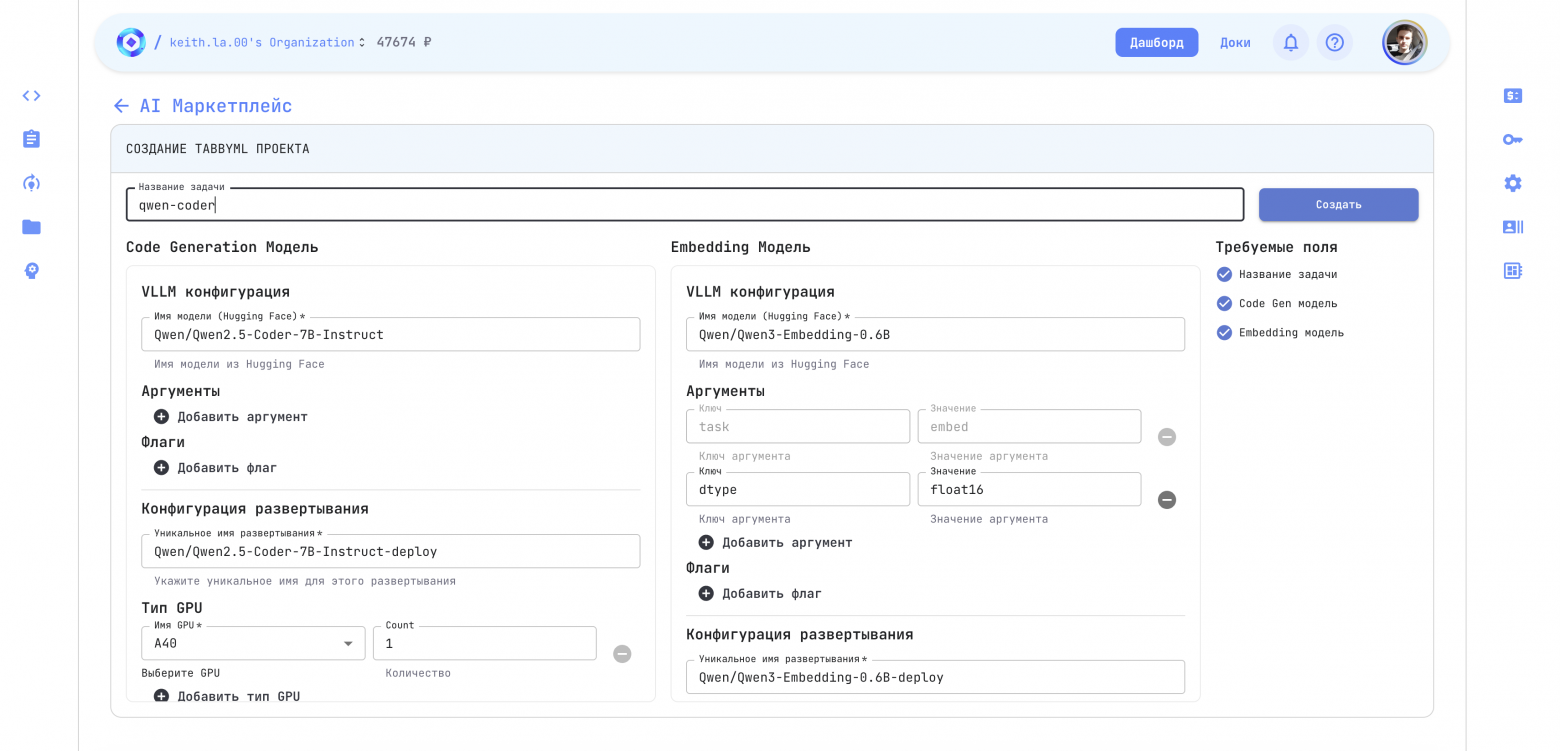Open the projects folder icon in left sidebar
Image resolution: width=1560 pixels, height=751 pixels.
(31, 227)
